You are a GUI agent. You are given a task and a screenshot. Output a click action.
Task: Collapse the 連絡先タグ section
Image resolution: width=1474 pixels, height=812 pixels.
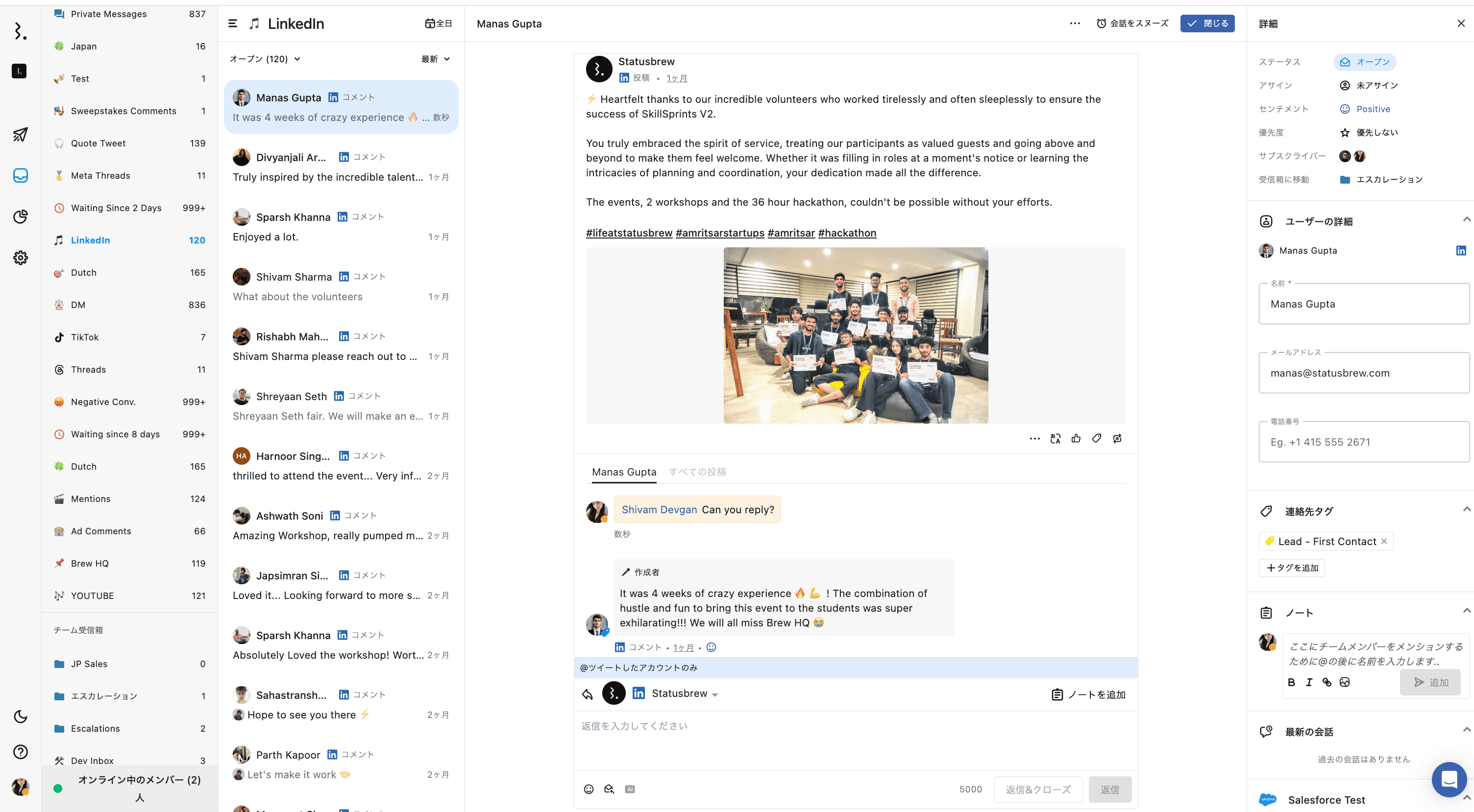point(1466,509)
